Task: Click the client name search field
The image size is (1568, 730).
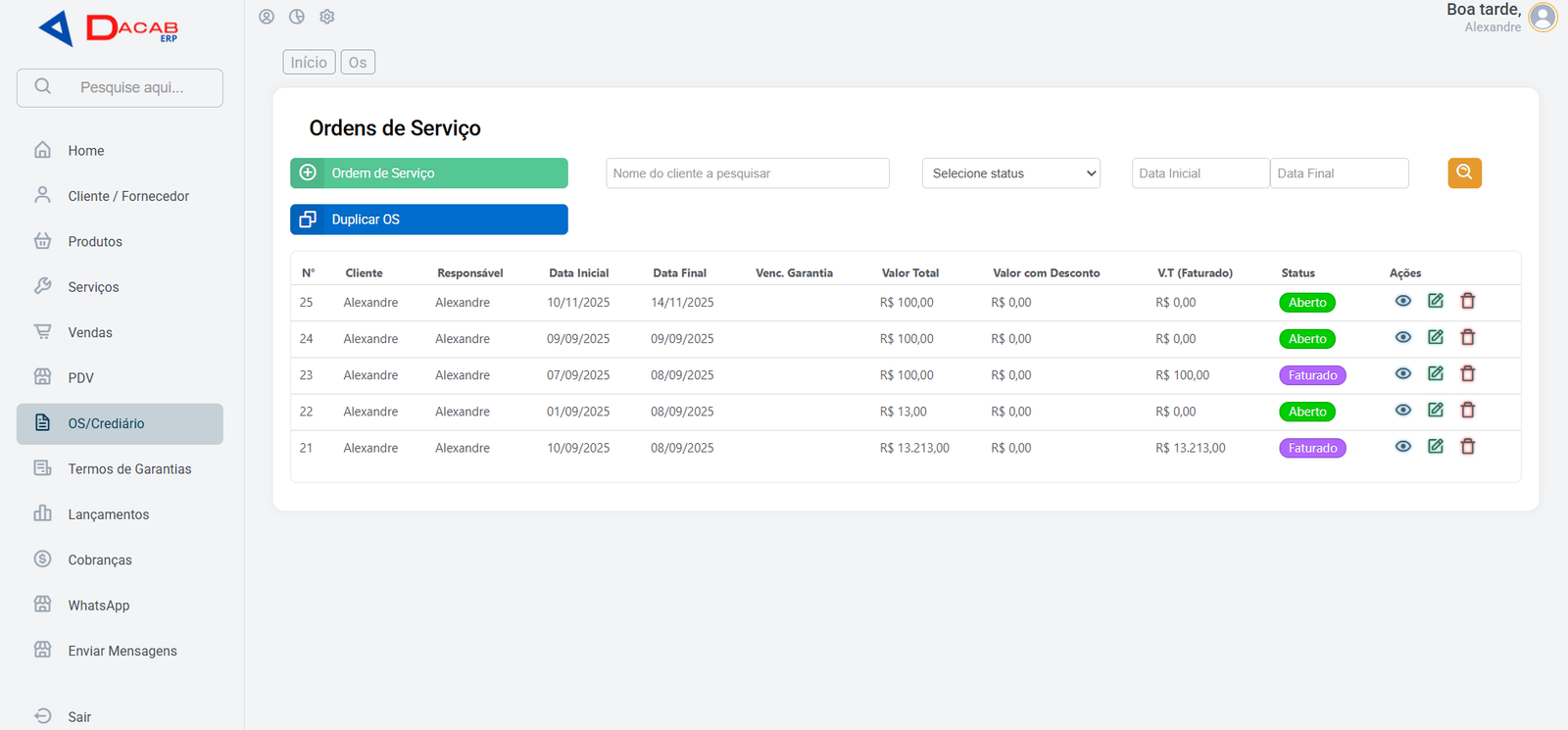Action: [x=747, y=173]
